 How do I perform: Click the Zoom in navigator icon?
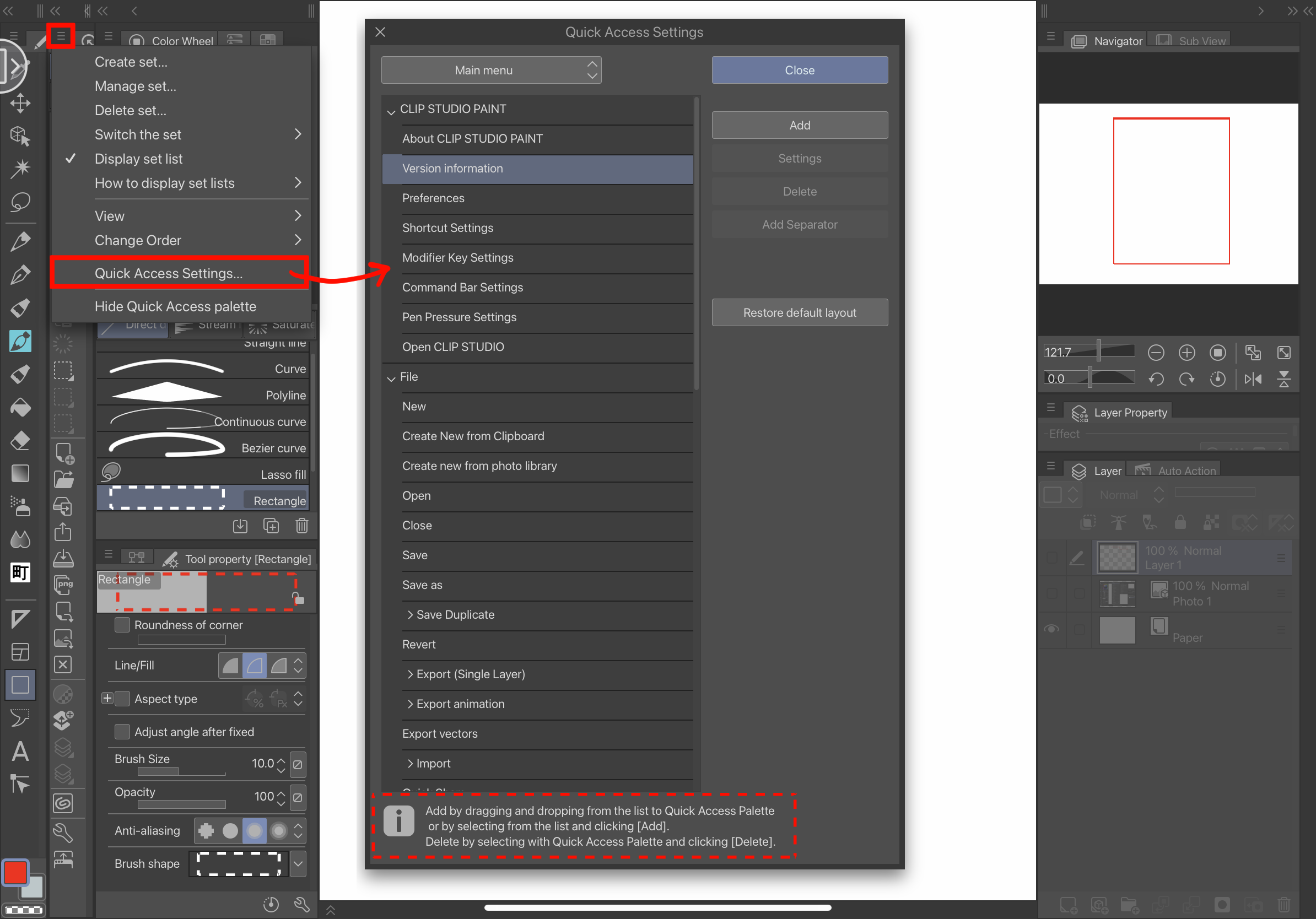pyautogui.click(x=1186, y=352)
